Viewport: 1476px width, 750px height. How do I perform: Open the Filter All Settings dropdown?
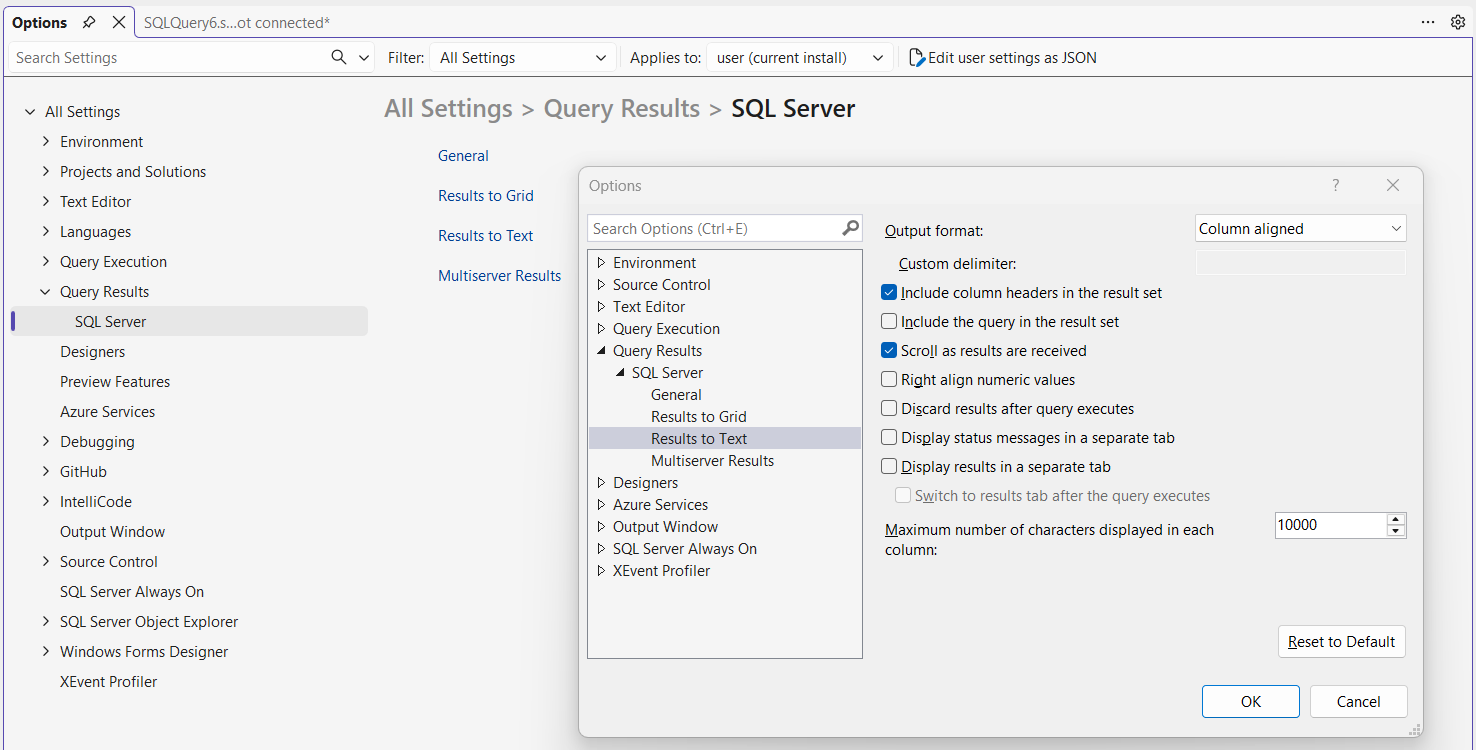523,58
